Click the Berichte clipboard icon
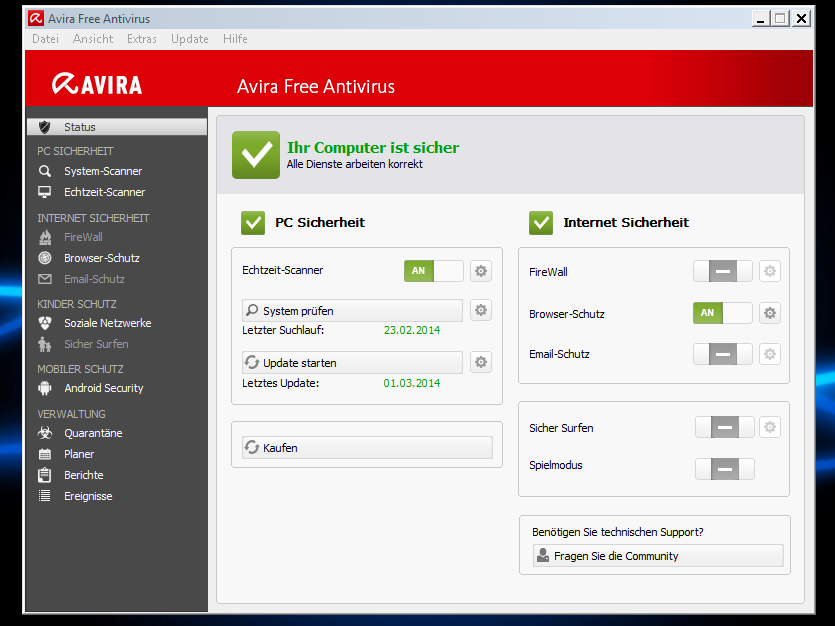The width and height of the screenshot is (835, 626). (45, 475)
